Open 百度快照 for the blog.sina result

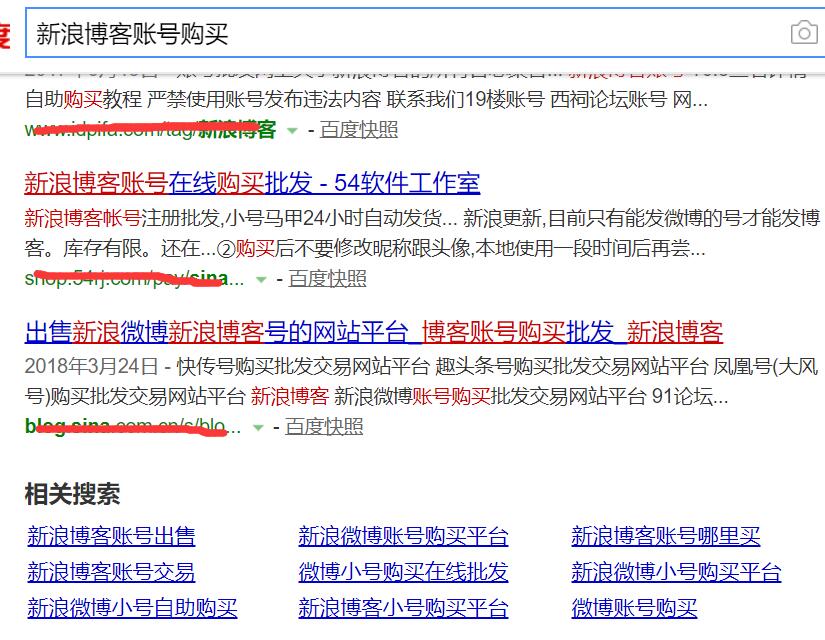[324, 426]
